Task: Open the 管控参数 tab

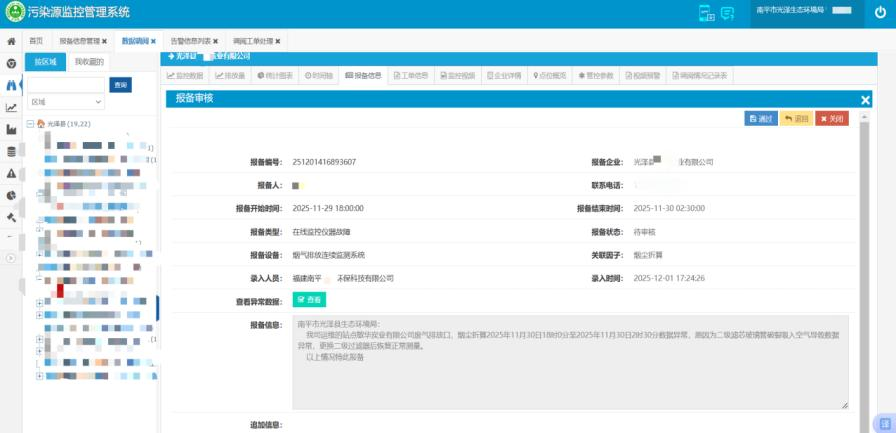Action: (597, 75)
